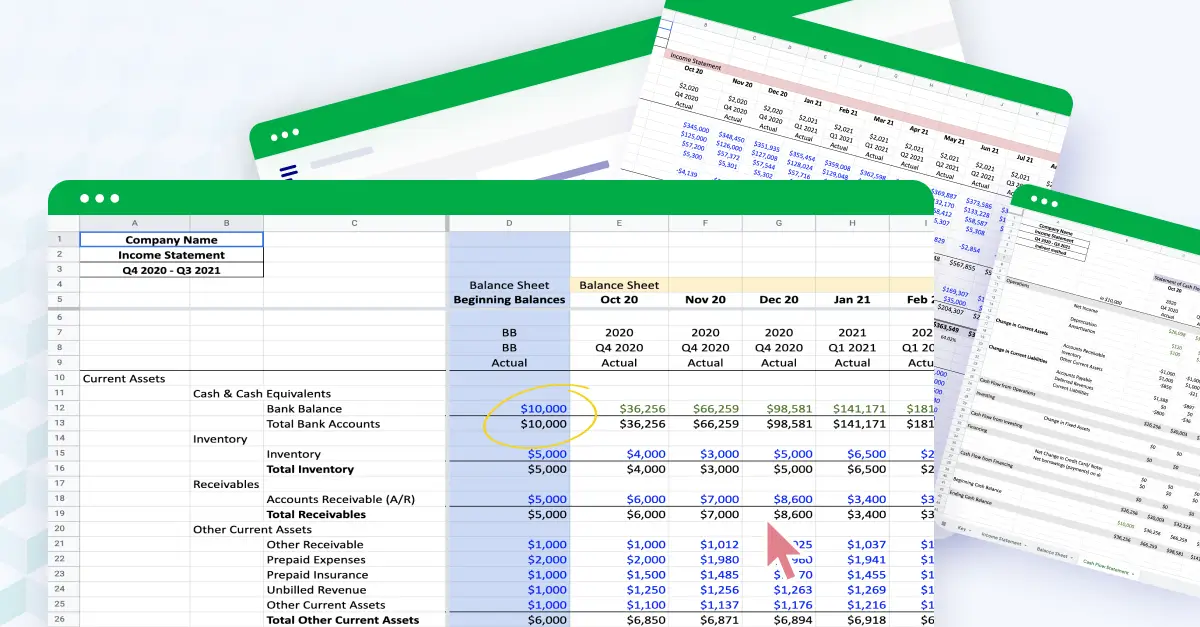This screenshot has width=1200, height=627.
Task: Select the $1,980 Prepaid Expenses cell
Action: (705, 560)
